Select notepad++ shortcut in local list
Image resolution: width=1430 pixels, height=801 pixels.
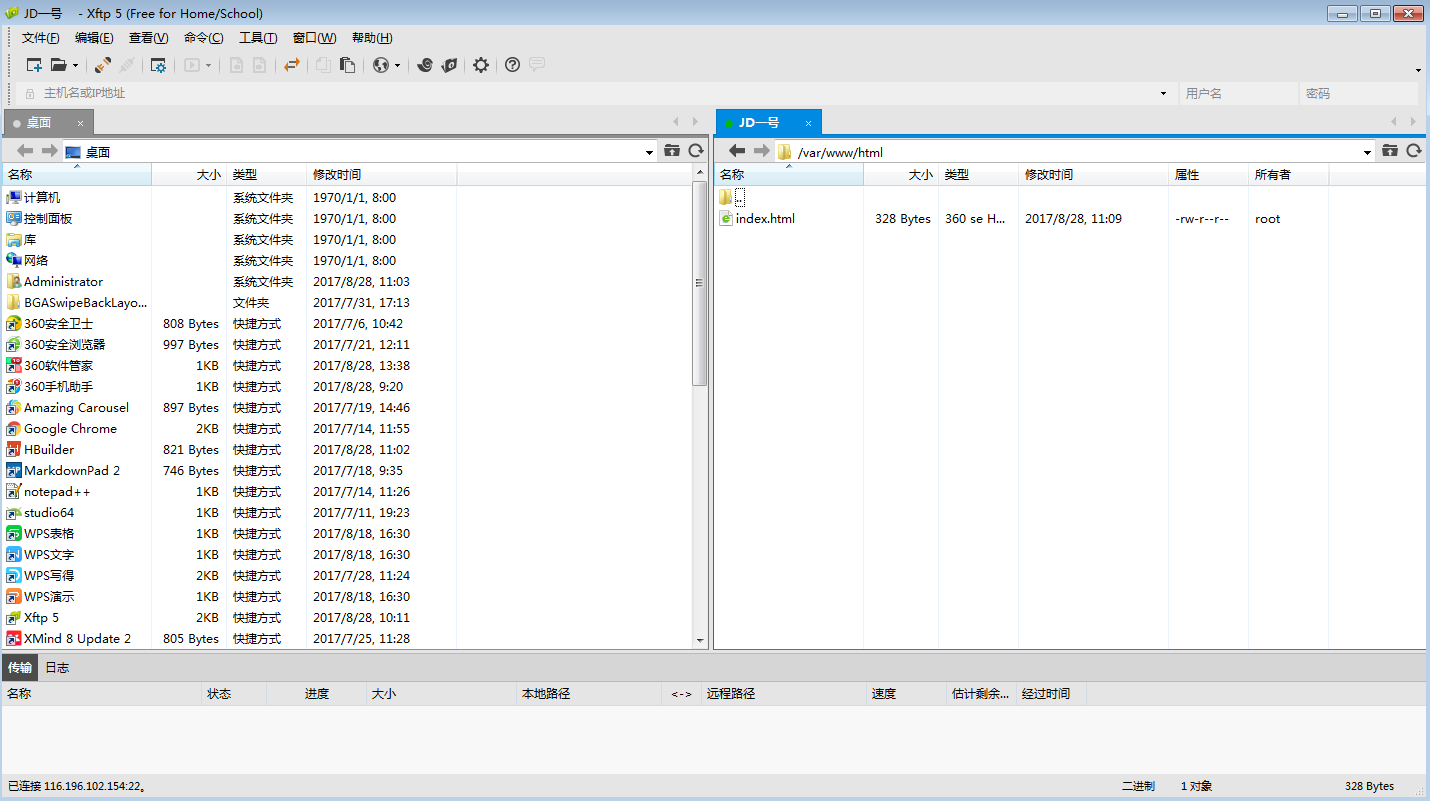[x=57, y=491]
